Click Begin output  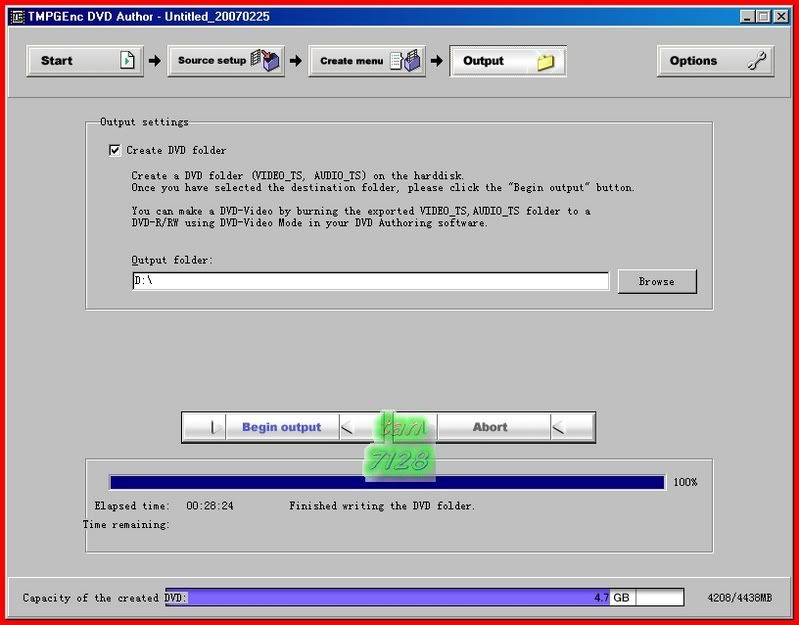tap(281, 427)
